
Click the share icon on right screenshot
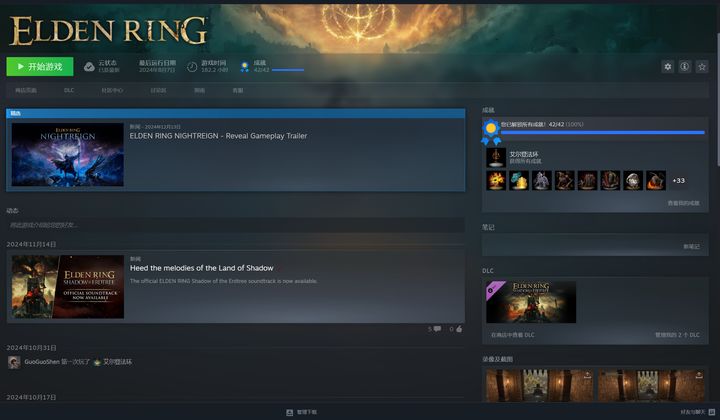click(699, 375)
